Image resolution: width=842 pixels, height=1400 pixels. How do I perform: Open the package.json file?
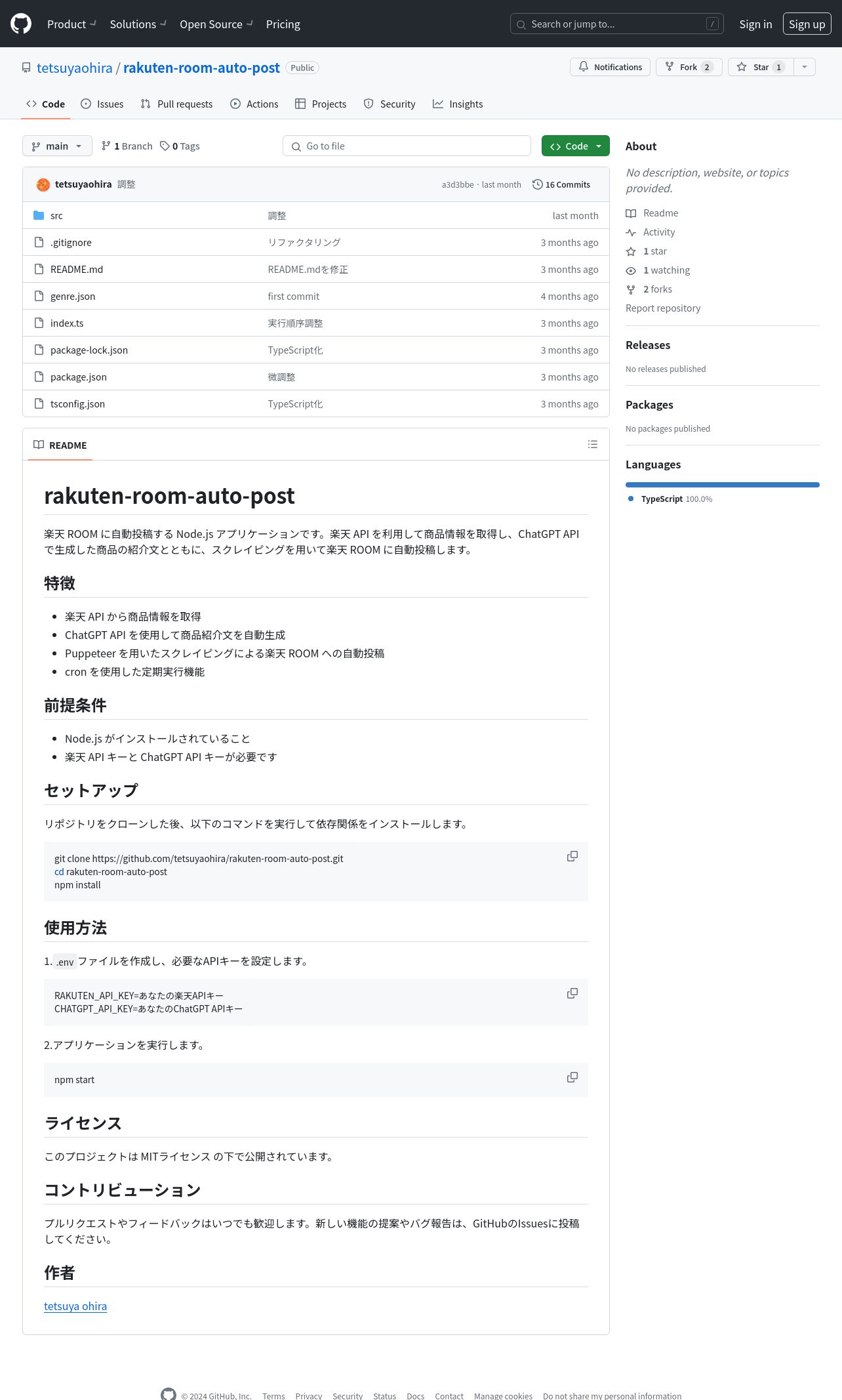79,377
